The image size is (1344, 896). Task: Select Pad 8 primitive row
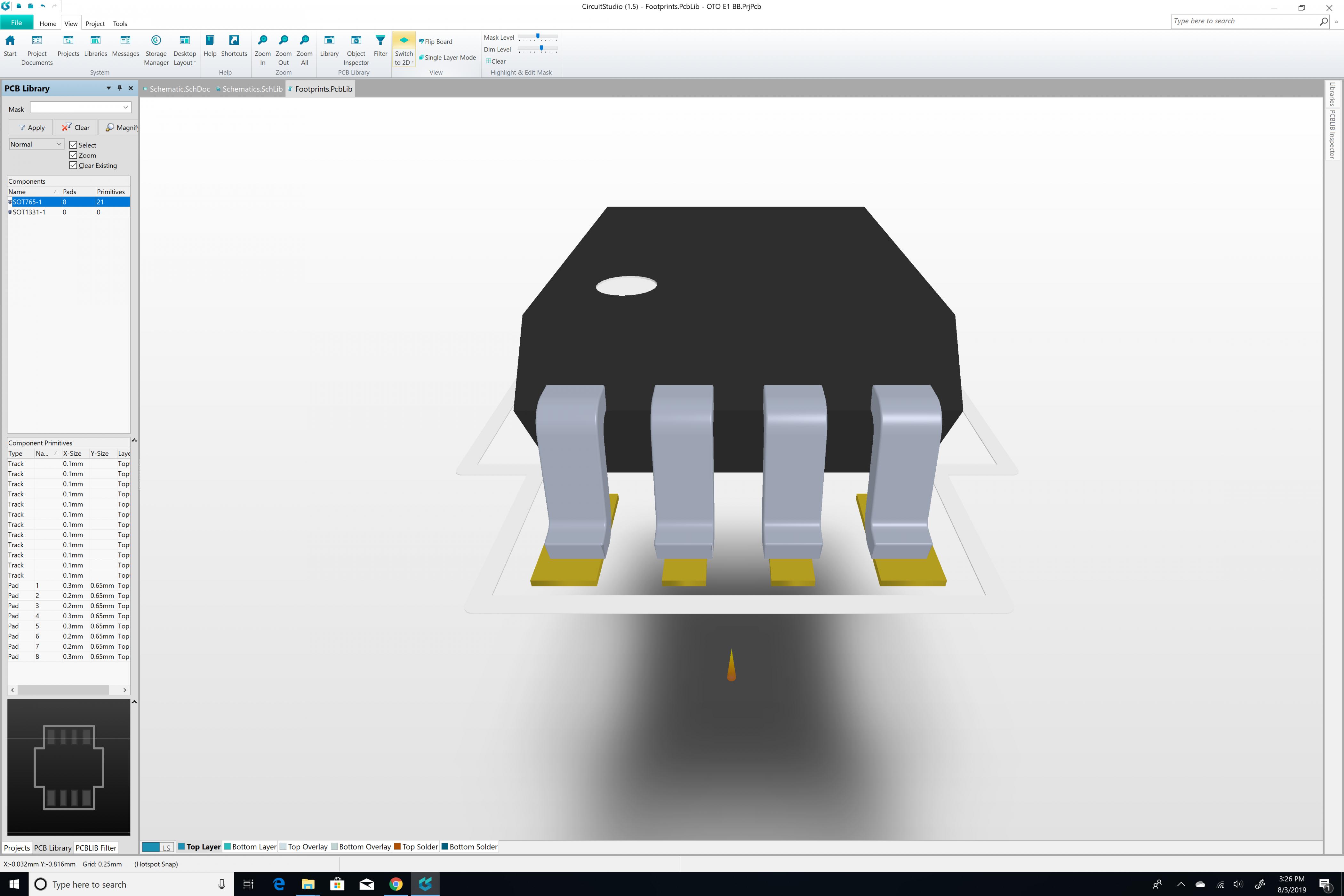pyautogui.click(x=68, y=657)
